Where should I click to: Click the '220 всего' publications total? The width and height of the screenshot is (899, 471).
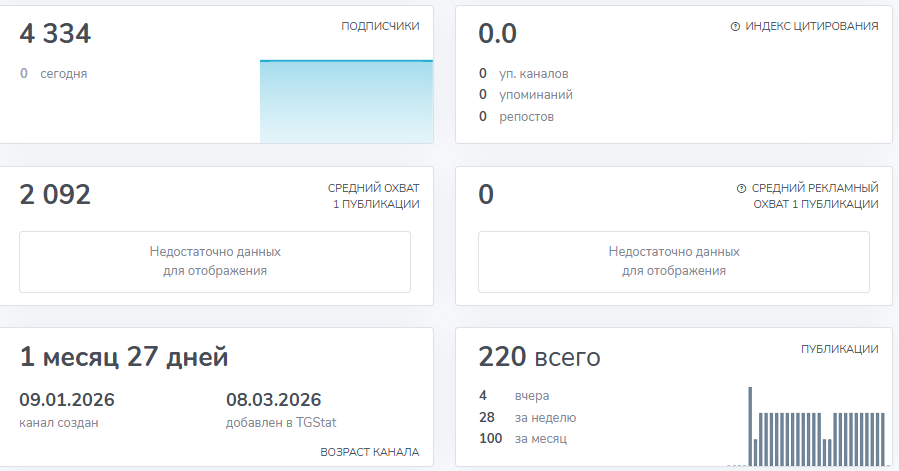click(x=539, y=357)
